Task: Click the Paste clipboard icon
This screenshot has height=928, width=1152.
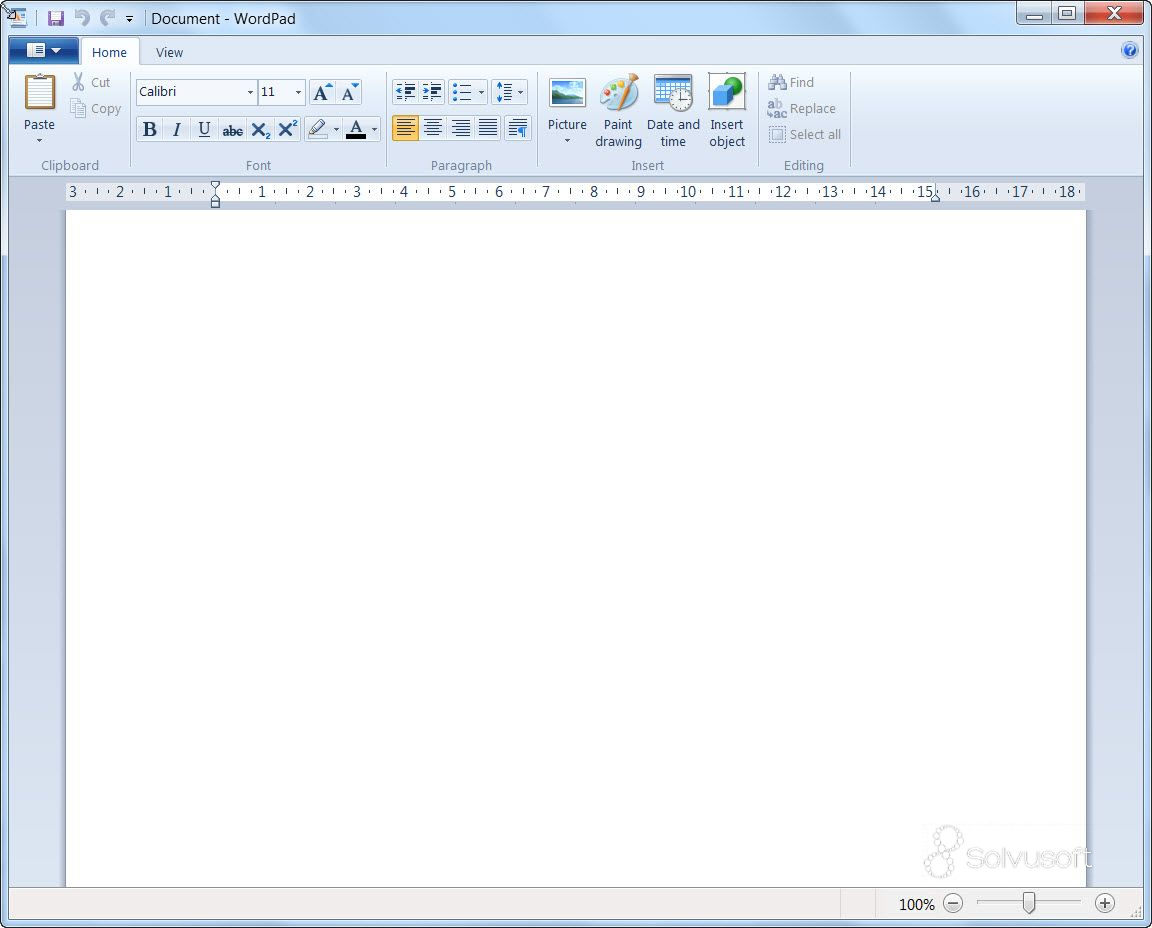Action: tap(40, 93)
